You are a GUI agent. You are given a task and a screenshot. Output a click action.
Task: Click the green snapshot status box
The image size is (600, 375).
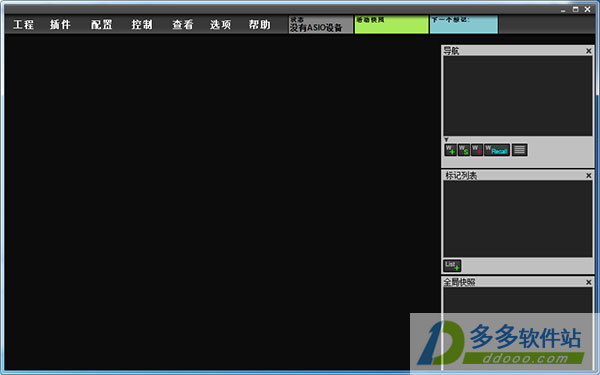391,24
